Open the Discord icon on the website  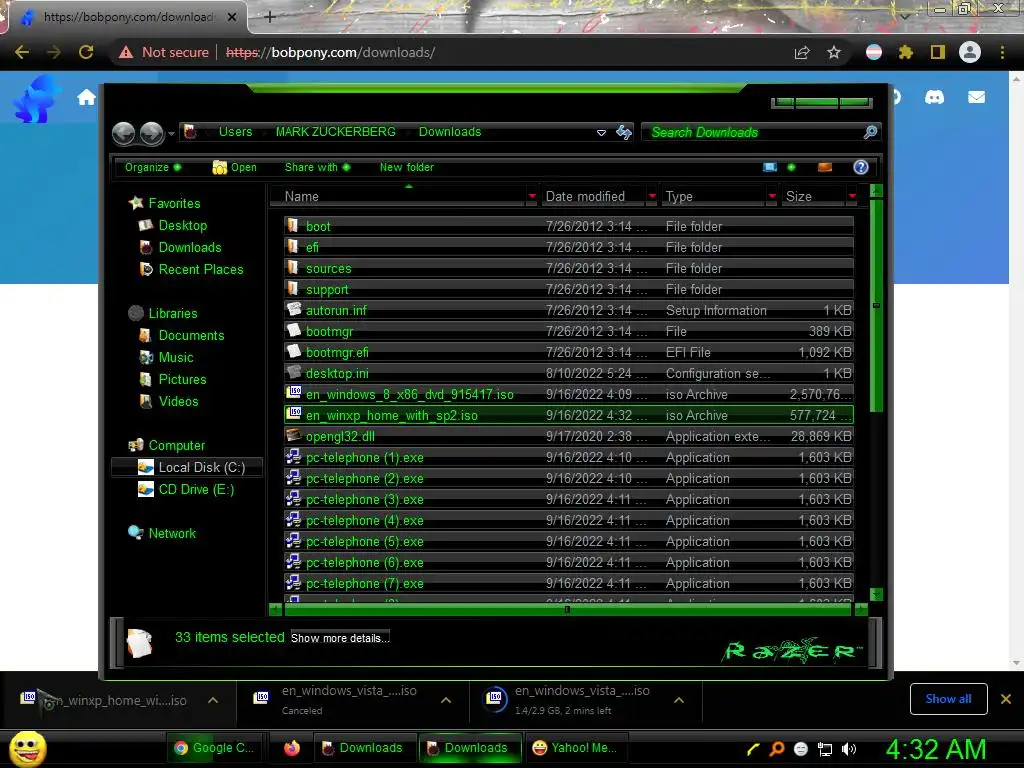click(x=935, y=97)
